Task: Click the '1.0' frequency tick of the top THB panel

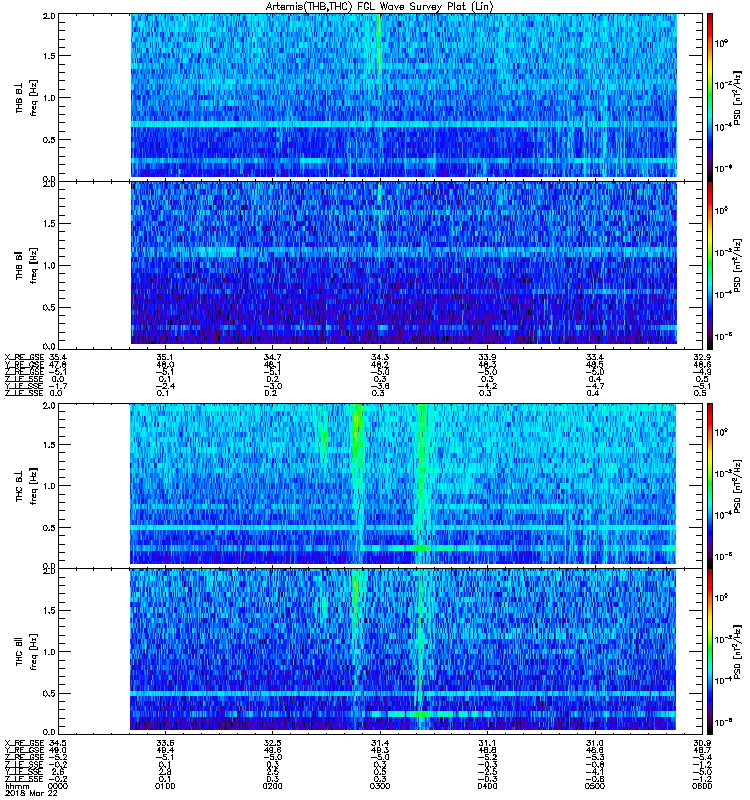Action: tap(49, 98)
